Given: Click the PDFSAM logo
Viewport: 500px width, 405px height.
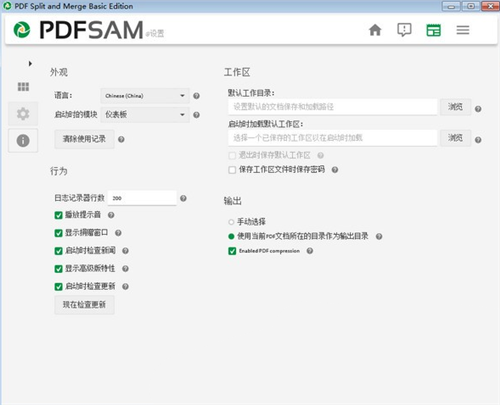Looking at the screenshot, I should pos(78,30).
